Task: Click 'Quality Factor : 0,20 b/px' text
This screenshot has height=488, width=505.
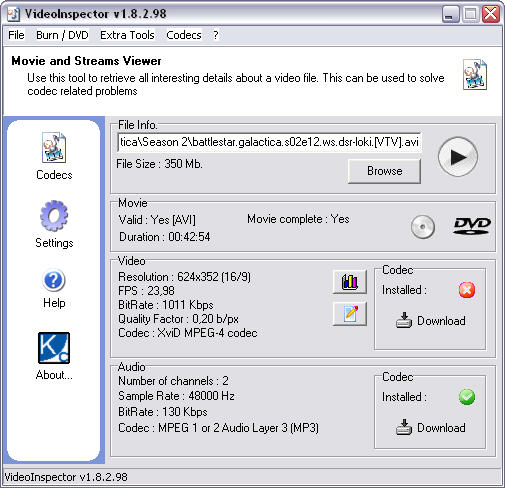Action: [x=178, y=319]
